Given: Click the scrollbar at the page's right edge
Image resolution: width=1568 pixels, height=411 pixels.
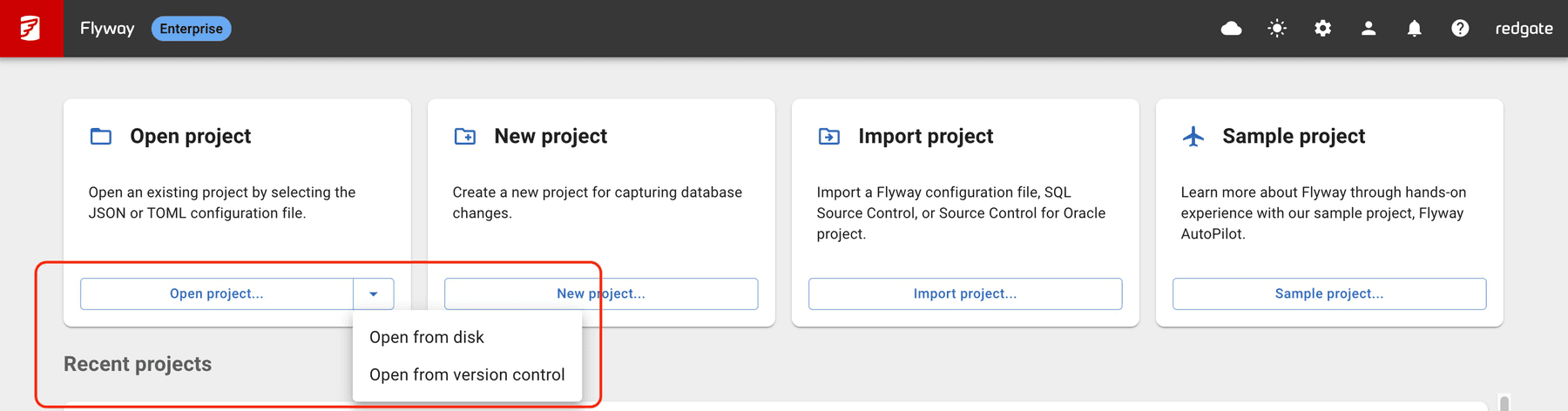Looking at the screenshot, I should click(1504, 403).
